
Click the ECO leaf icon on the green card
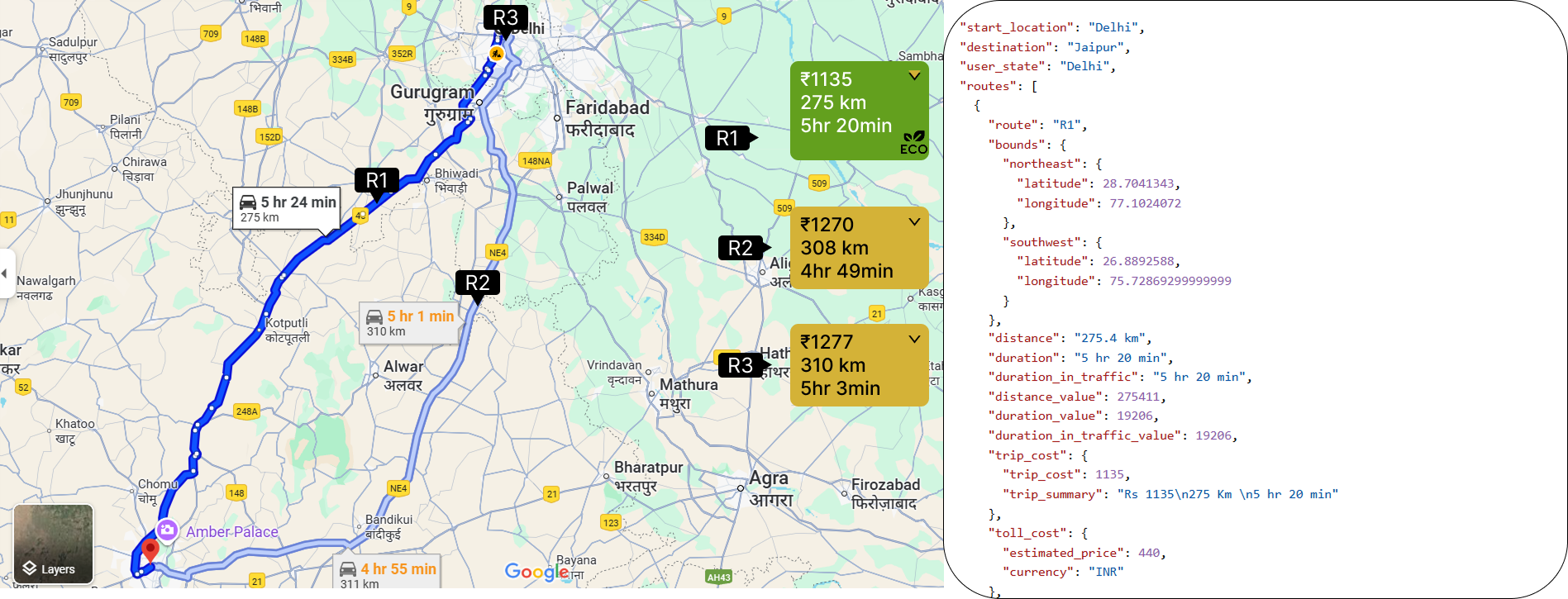(x=913, y=142)
